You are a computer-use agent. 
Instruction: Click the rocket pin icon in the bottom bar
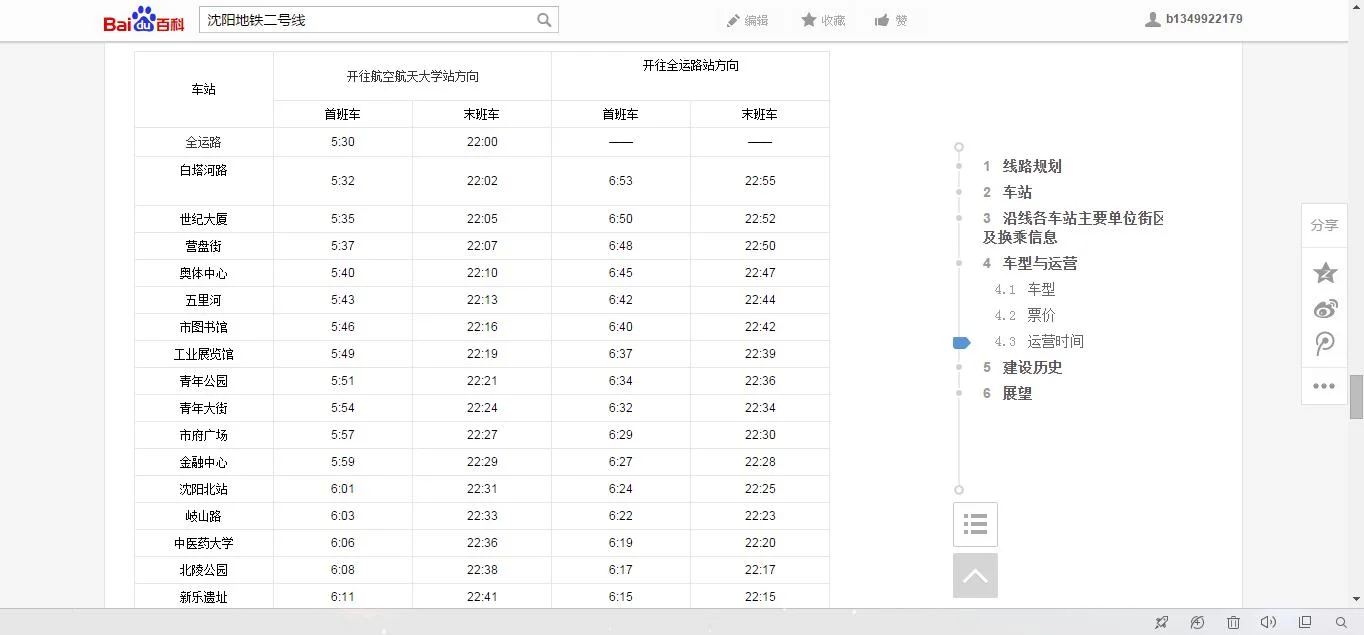1162,622
